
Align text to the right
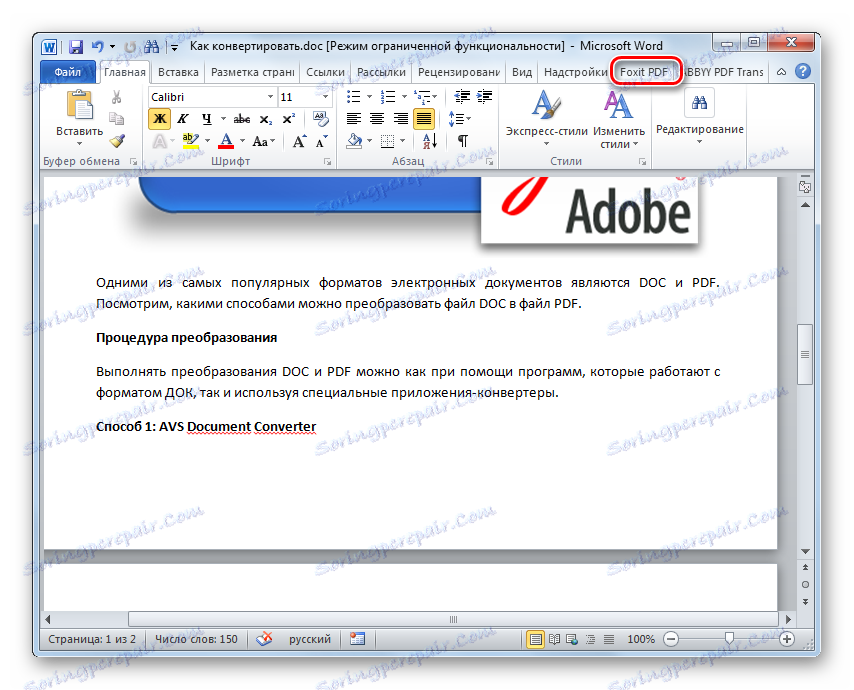point(400,119)
